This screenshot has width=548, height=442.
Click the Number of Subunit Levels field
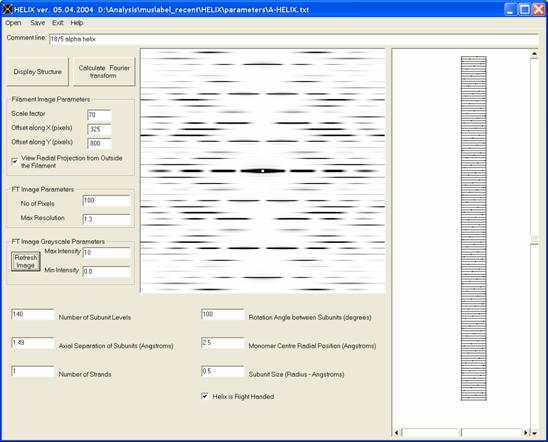(x=33, y=314)
